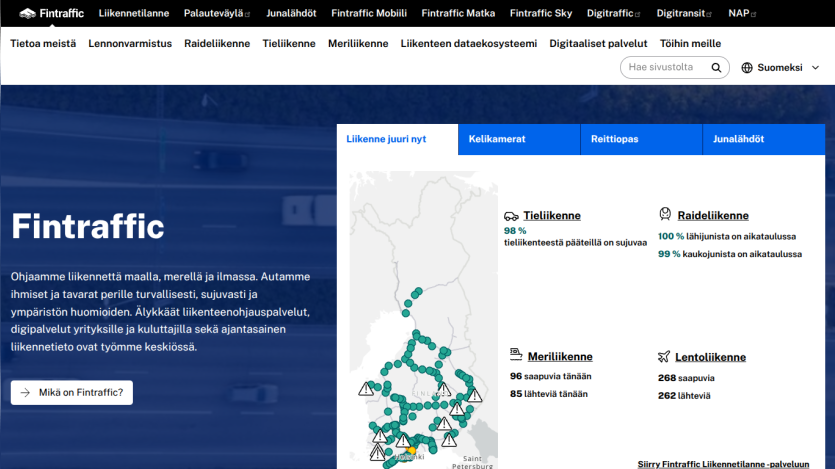Click '268 saapuvia' flight text
835x469 pixels.
tap(686, 378)
